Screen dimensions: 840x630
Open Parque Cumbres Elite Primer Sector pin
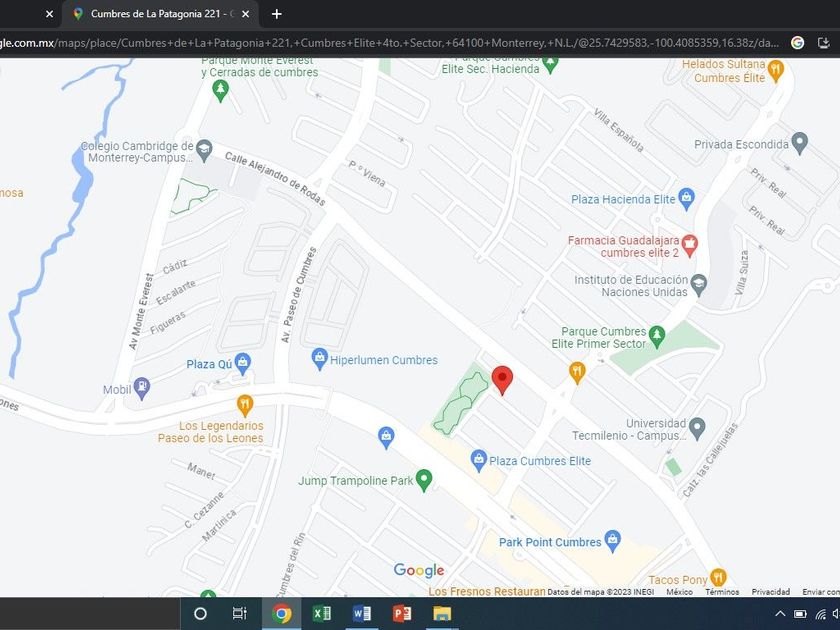[x=656, y=336]
